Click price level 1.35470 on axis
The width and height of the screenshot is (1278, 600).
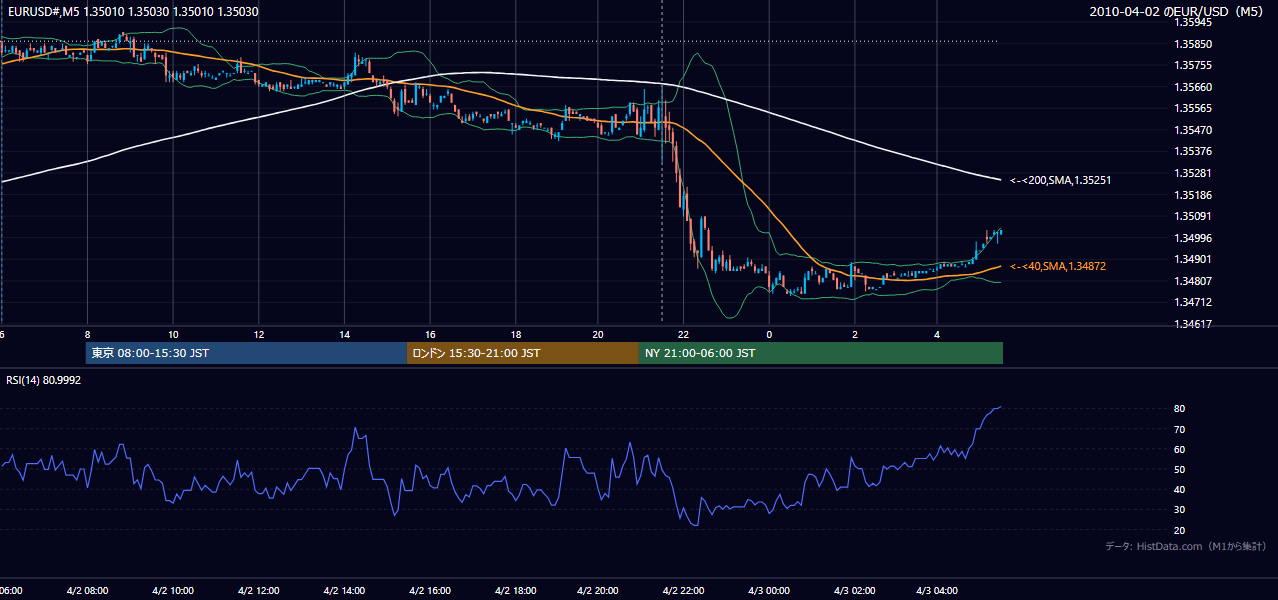coord(1194,130)
